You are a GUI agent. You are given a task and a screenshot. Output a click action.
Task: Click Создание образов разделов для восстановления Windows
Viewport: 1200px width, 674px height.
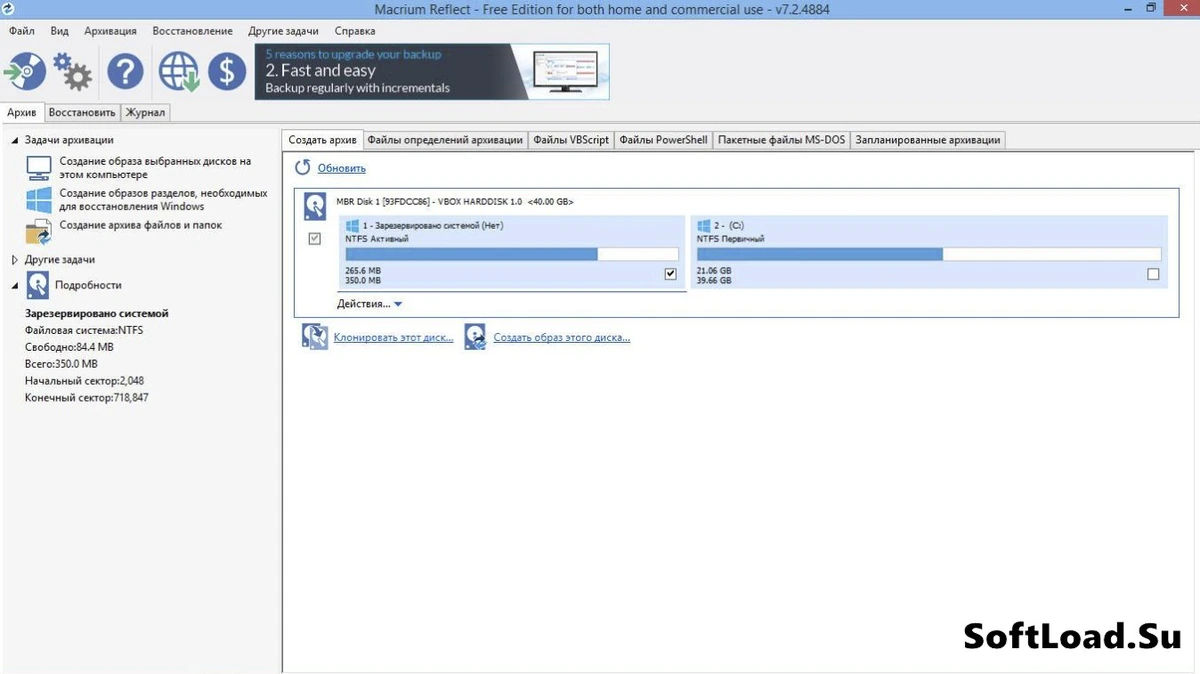(163, 199)
